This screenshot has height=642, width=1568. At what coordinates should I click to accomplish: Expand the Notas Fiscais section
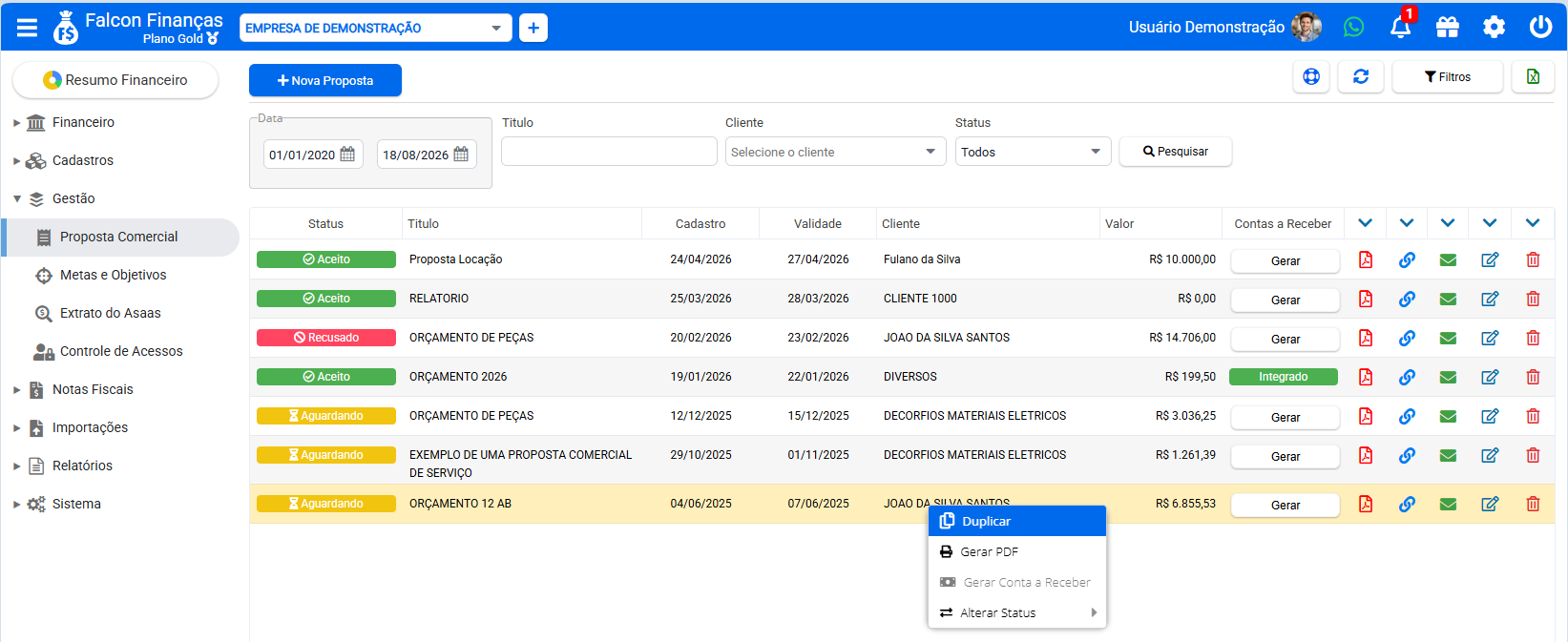tap(16, 390)
